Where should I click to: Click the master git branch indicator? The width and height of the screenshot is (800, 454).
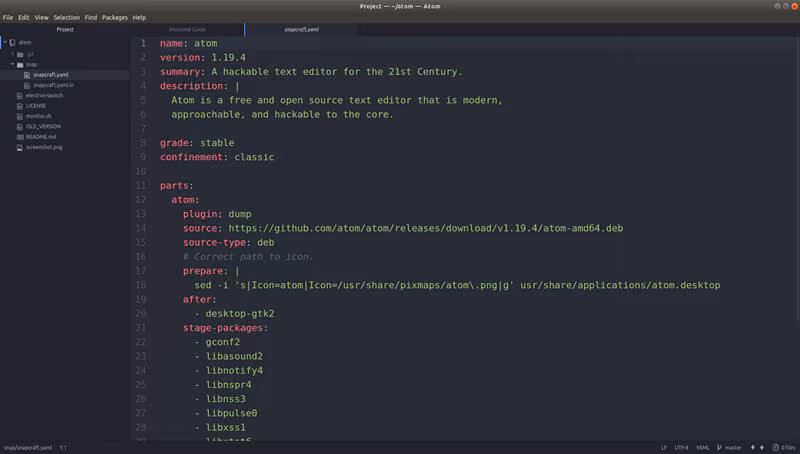tap(730, 448)
